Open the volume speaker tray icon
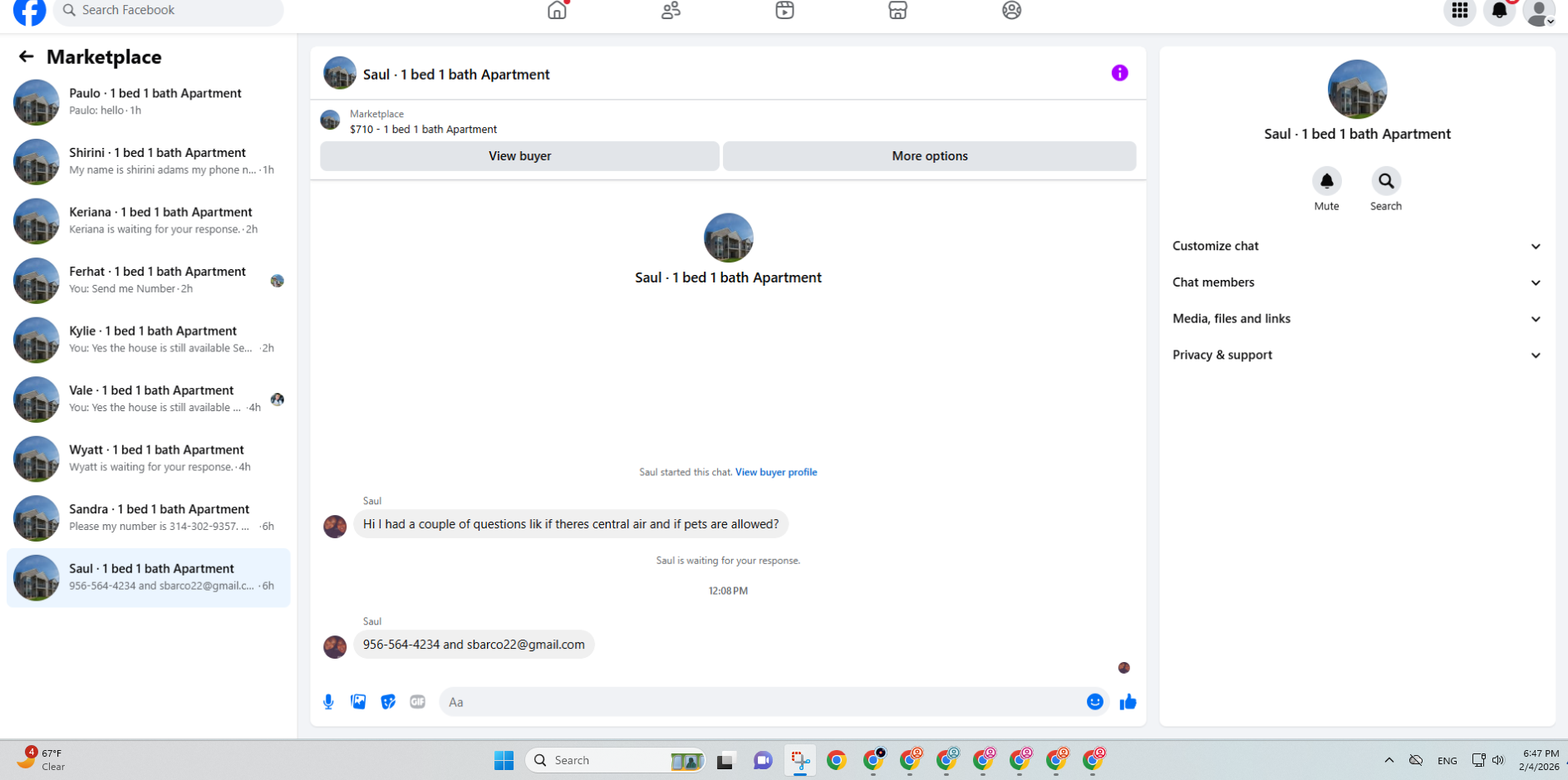The image size is (1568, 780). (1498, 760)
